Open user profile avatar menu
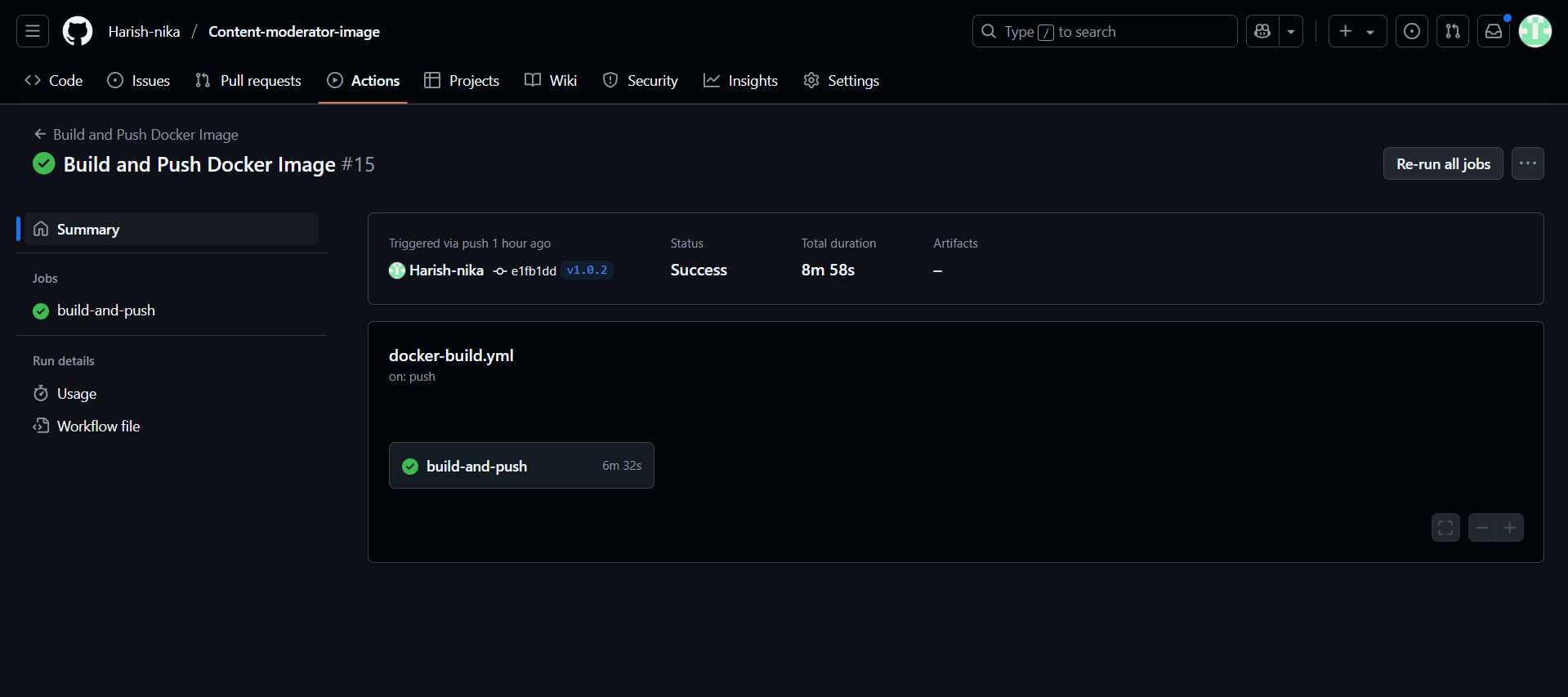This screenshot has width=1568, height=697. coord(1535,31)
